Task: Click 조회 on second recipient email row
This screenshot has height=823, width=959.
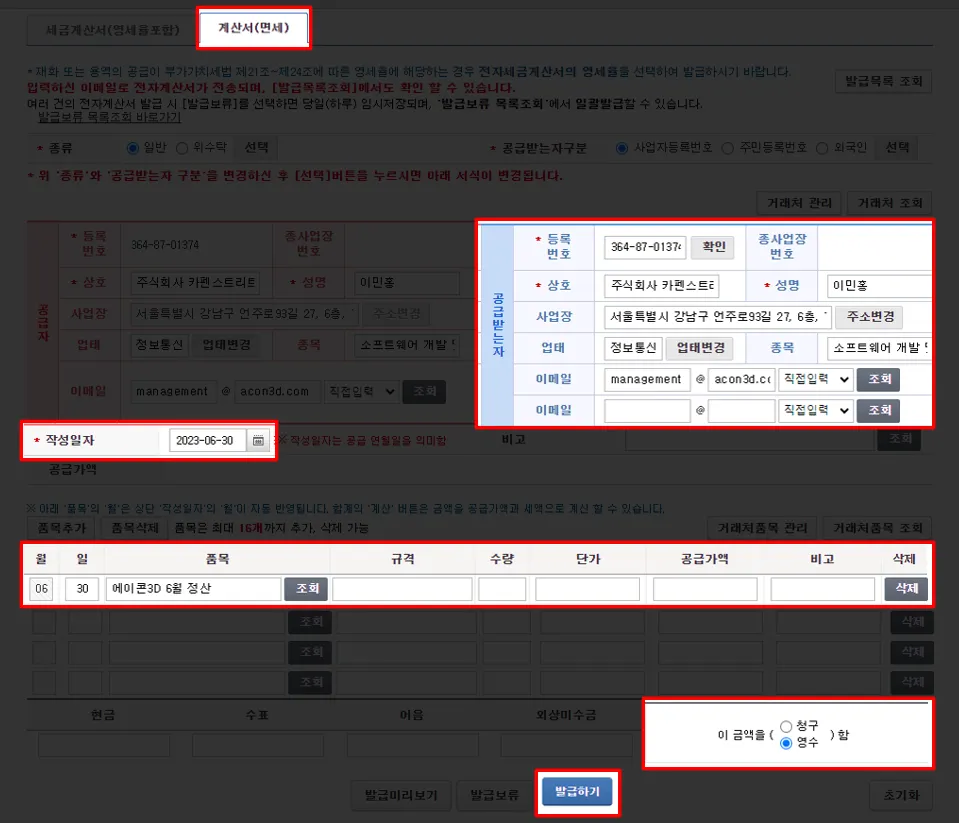Action: [x=878, y=410]
